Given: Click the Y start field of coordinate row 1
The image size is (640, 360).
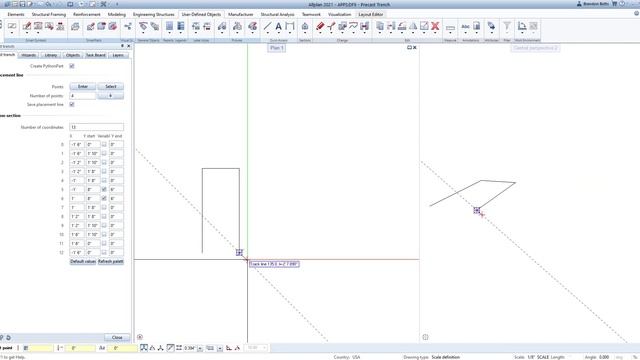Looking at the screenshot, I should pos(93,153).
